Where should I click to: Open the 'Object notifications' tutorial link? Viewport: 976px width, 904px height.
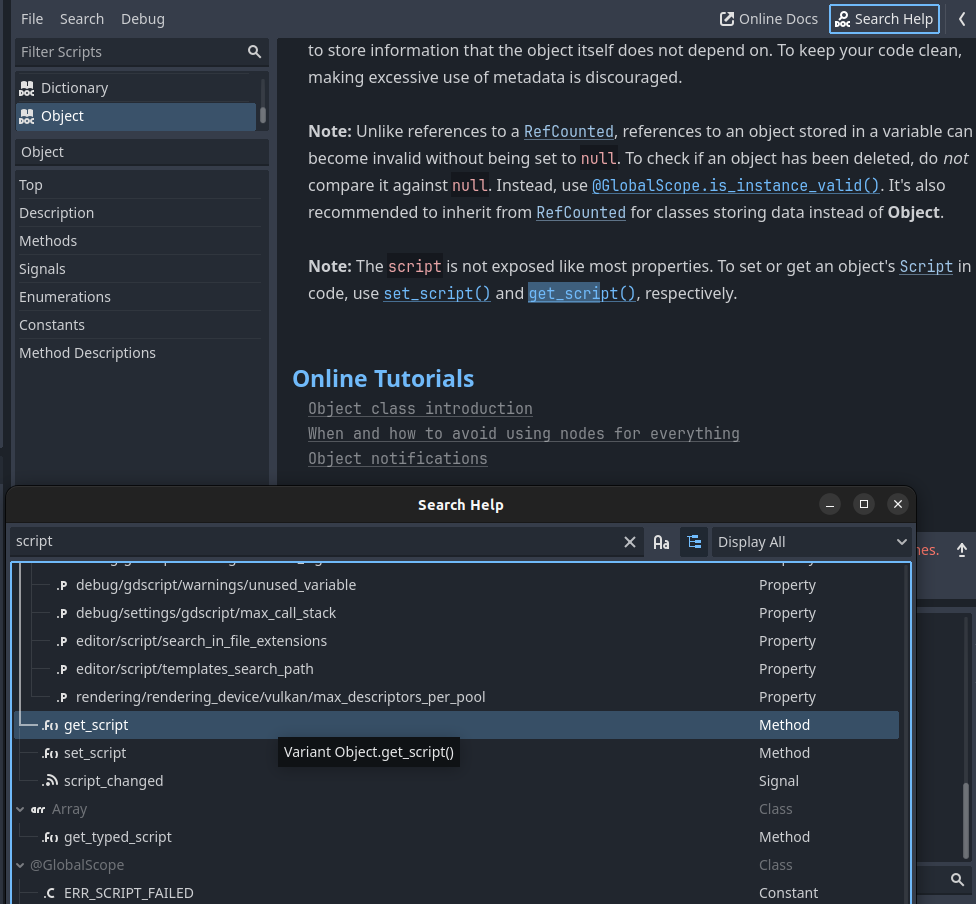(397, 458)
